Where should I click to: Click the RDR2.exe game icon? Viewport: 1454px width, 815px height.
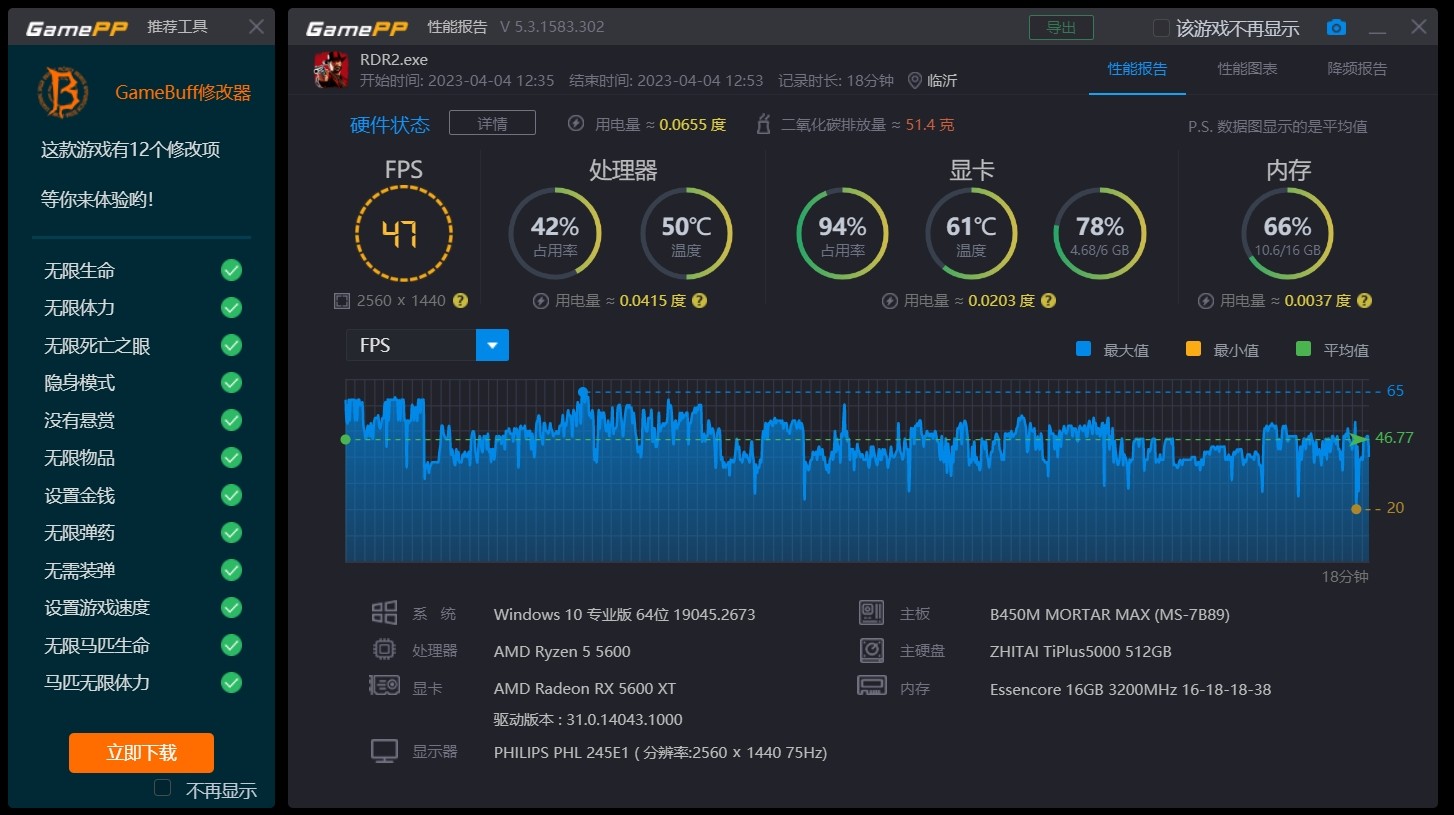coord(332,70)
